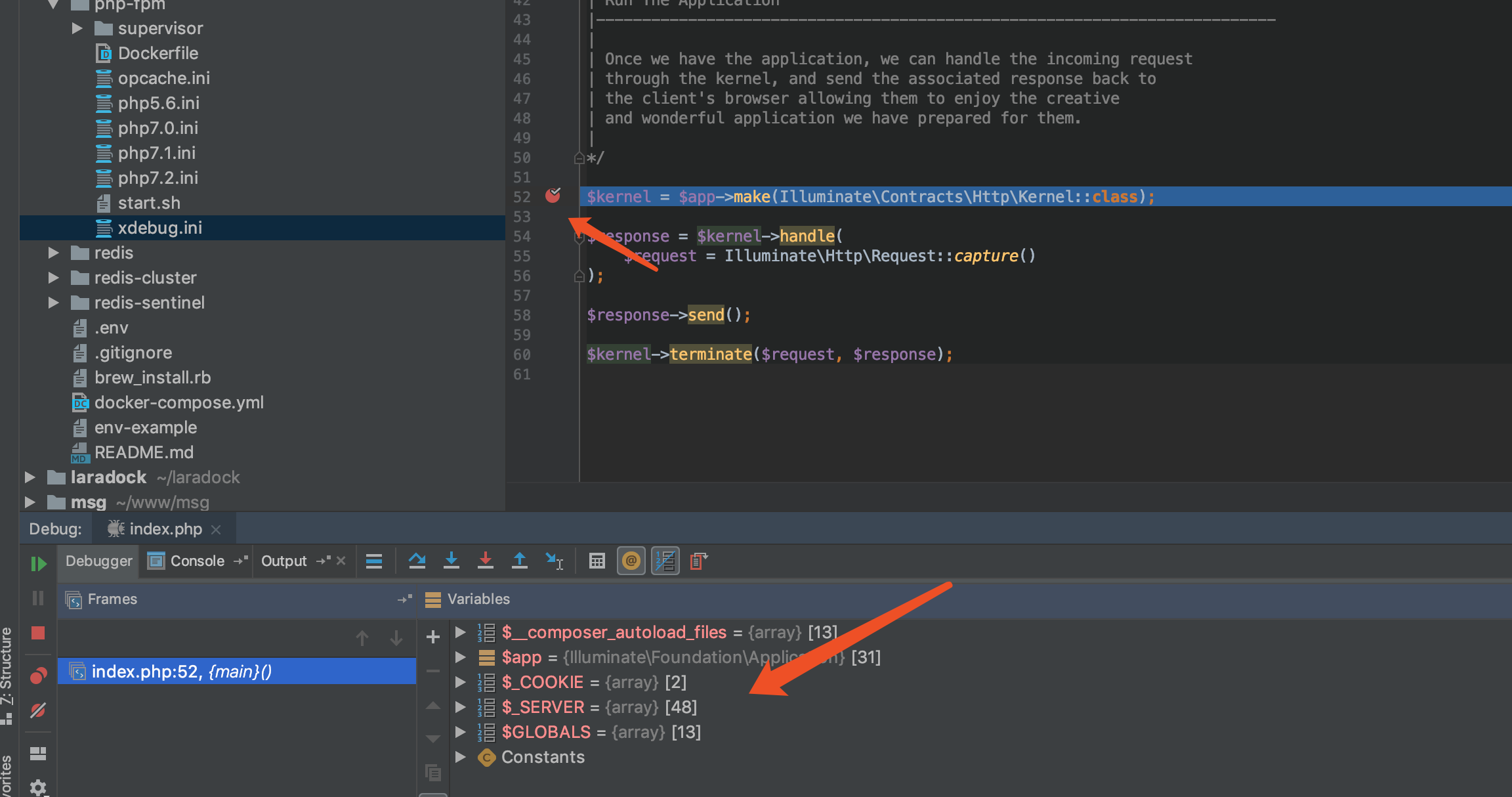Viewport: 1512px width, 797px height.
Task: Click the Run to Cursor icon
Action: (x=554, y=561)
